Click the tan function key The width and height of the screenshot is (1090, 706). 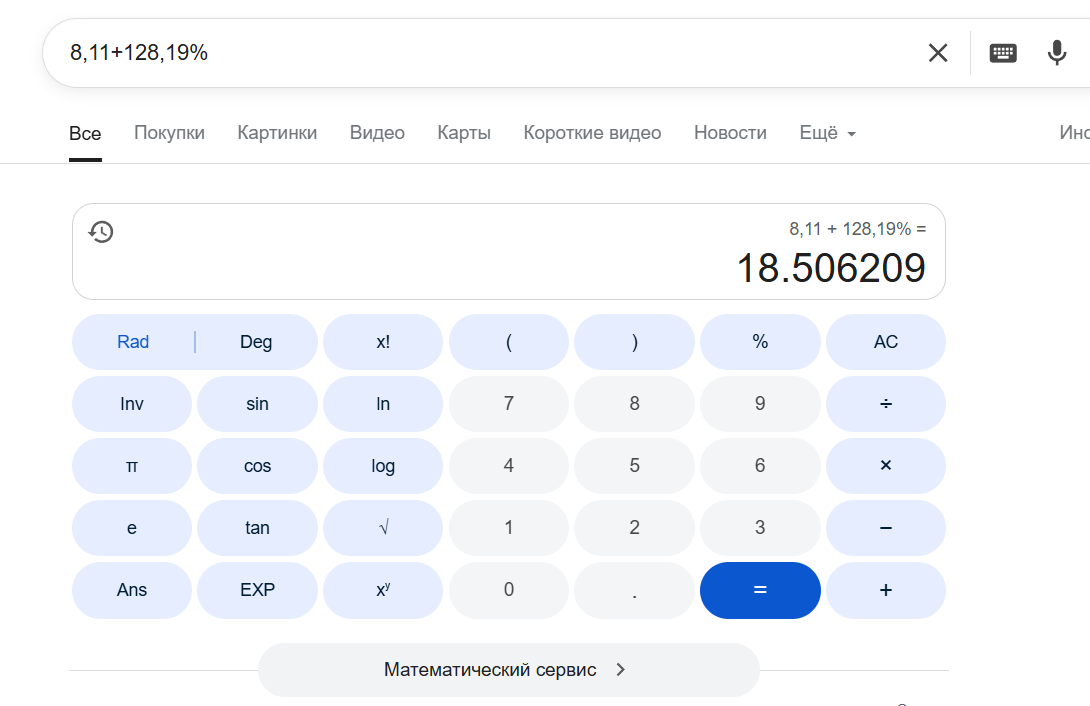pyautogui.click(x=257, y=528)
